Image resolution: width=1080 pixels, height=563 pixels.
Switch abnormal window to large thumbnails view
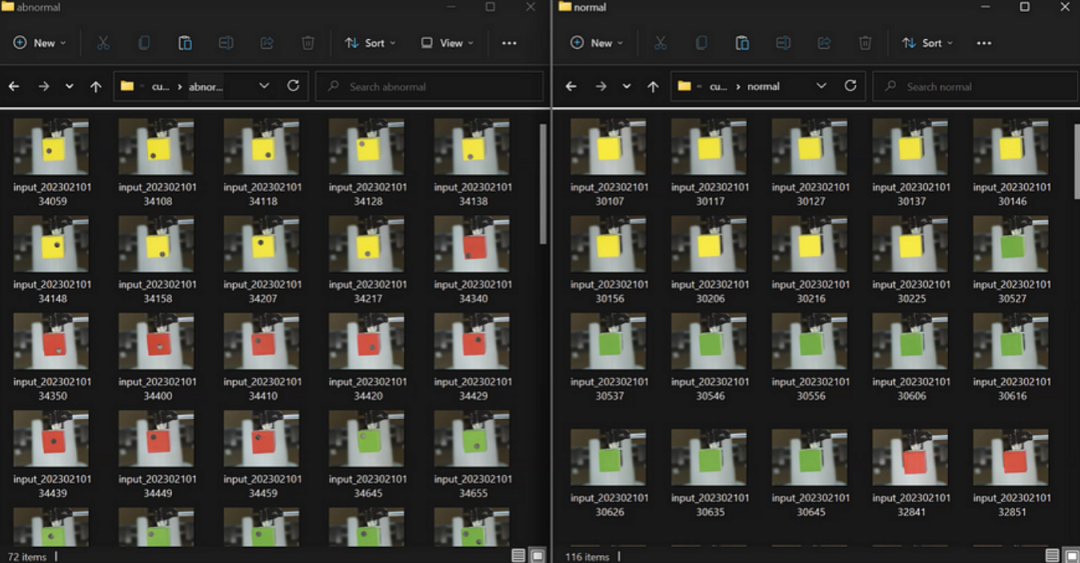pos(538,555)
